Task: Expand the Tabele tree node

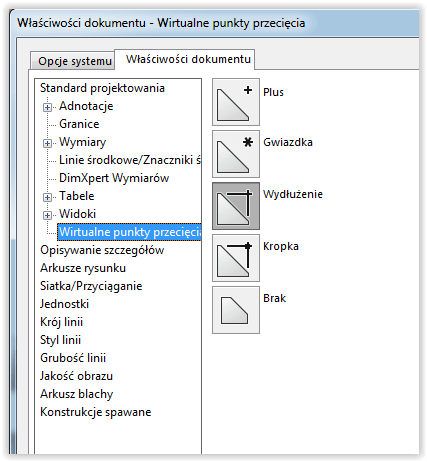Action: point(47,197)
